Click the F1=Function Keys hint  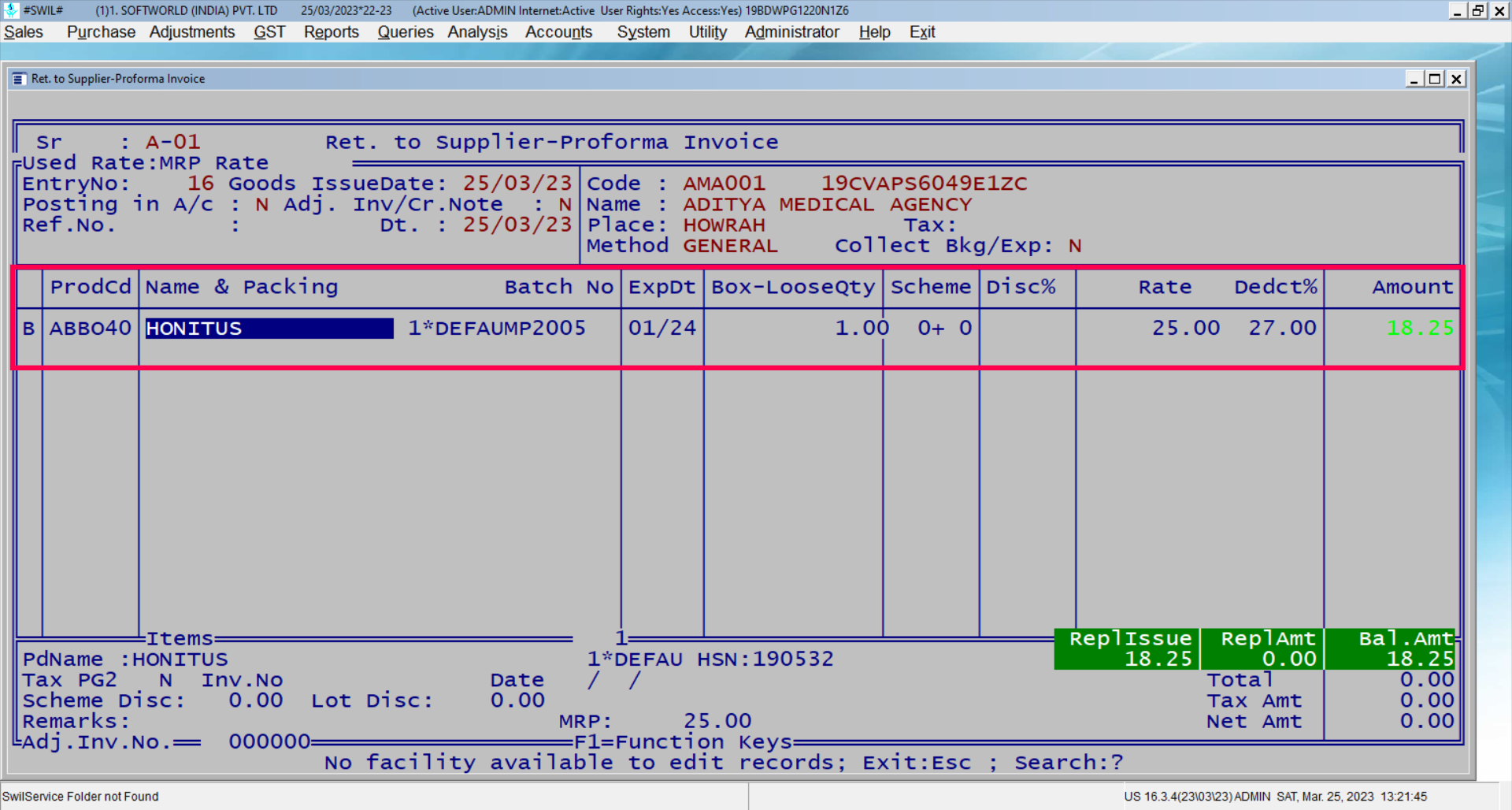pyautogui.click(x=683, y=742)
